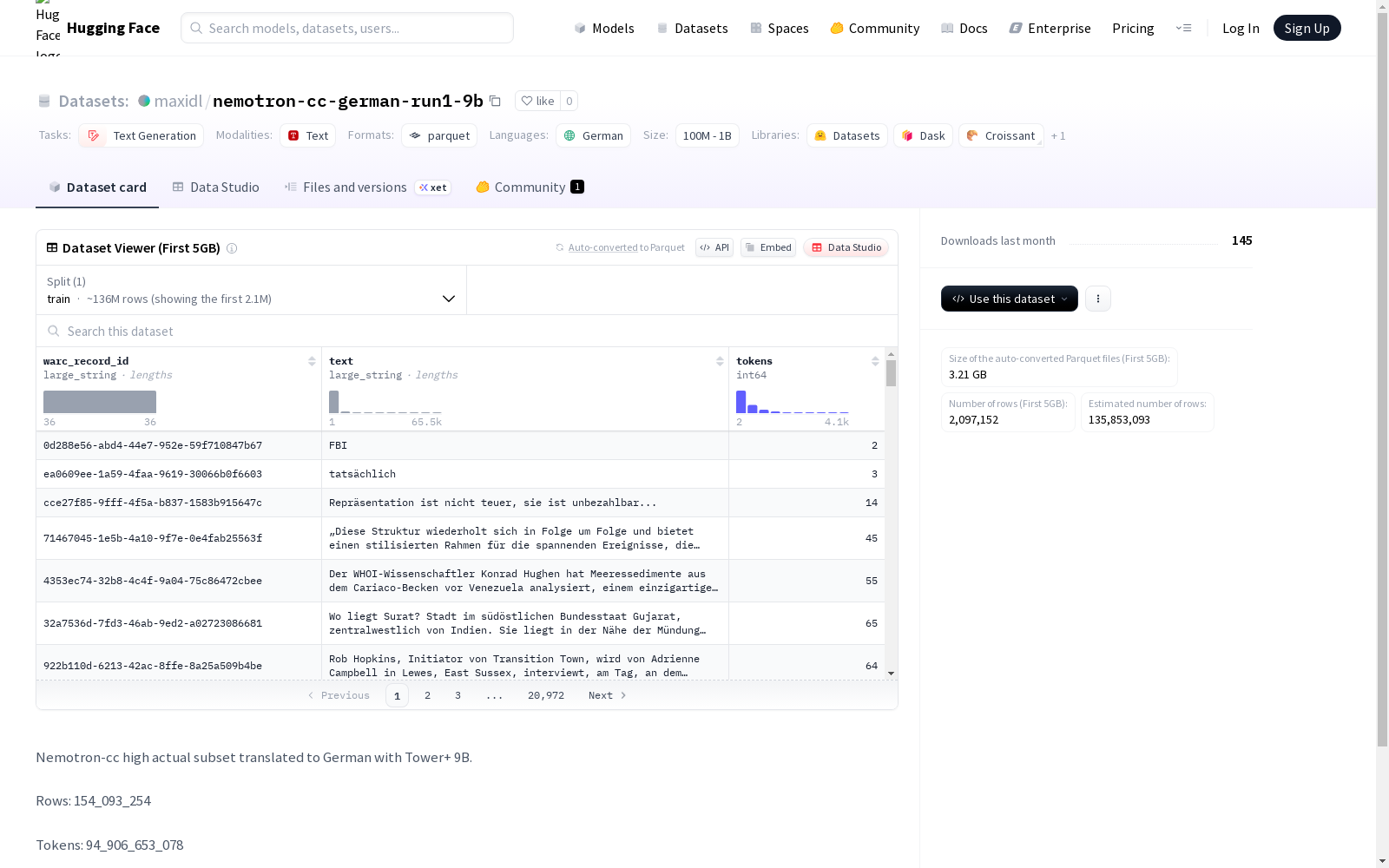Select the Text Generation task tag
Viewport: 1389px width, 868px height.
[x=141, y=135]
